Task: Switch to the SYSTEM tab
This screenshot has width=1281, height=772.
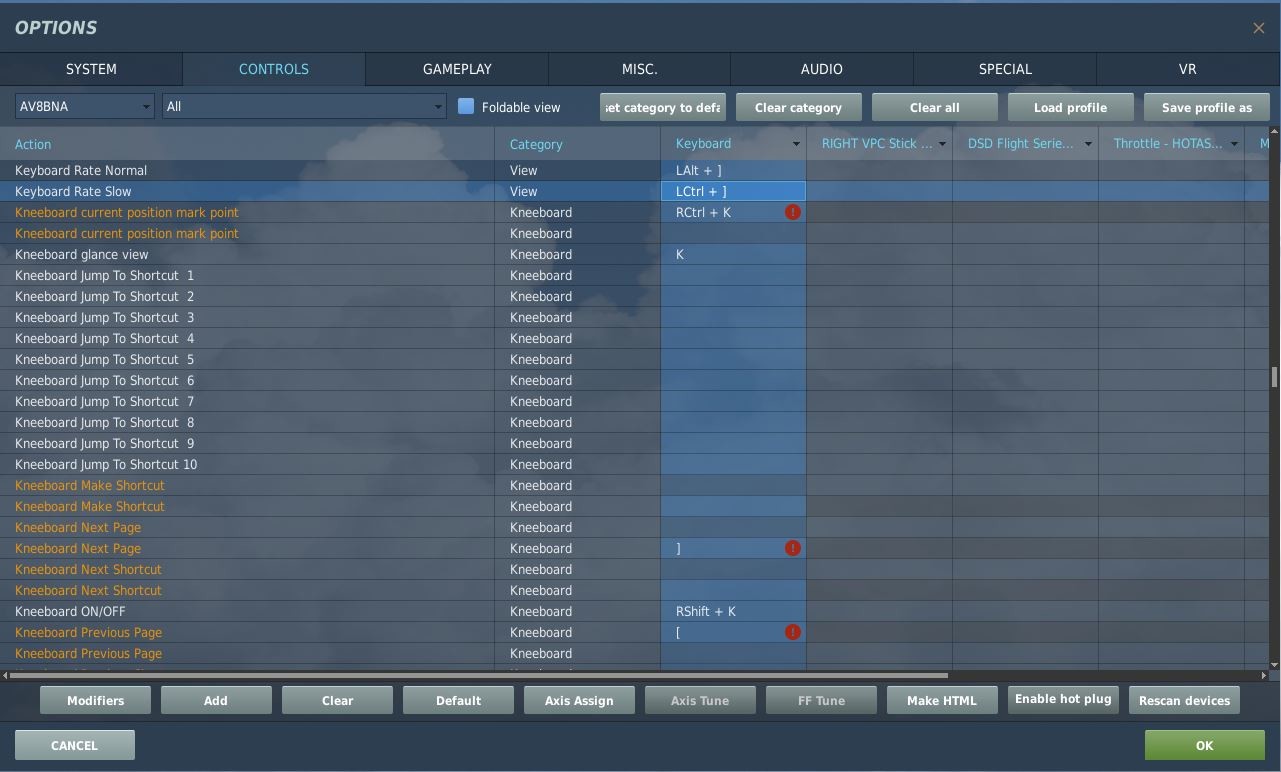Action: click(x=91, y=69)
